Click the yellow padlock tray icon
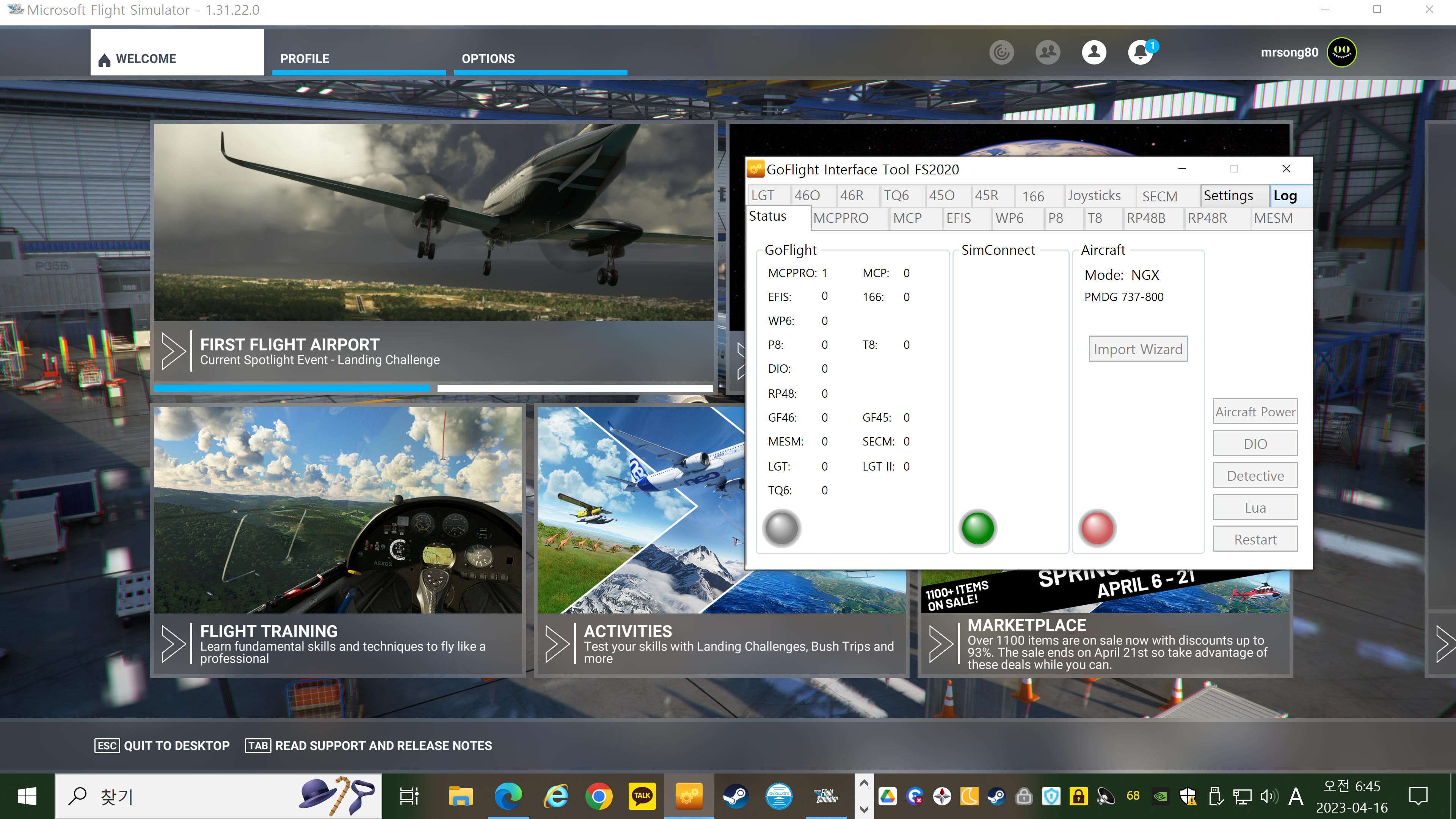 1078,796
